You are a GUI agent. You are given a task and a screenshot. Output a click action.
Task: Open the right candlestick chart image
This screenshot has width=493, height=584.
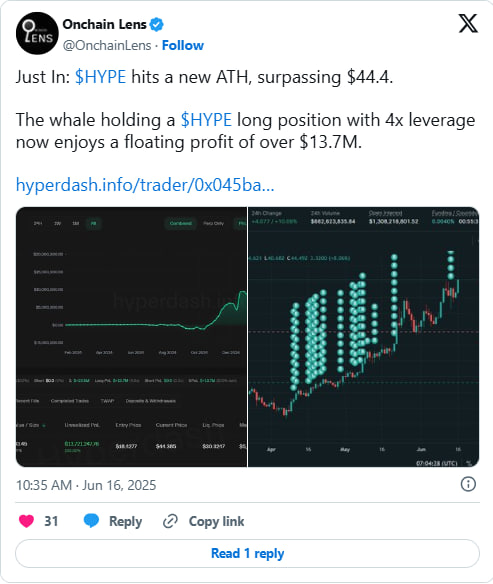pyautogui.click(x=363, y=337)
